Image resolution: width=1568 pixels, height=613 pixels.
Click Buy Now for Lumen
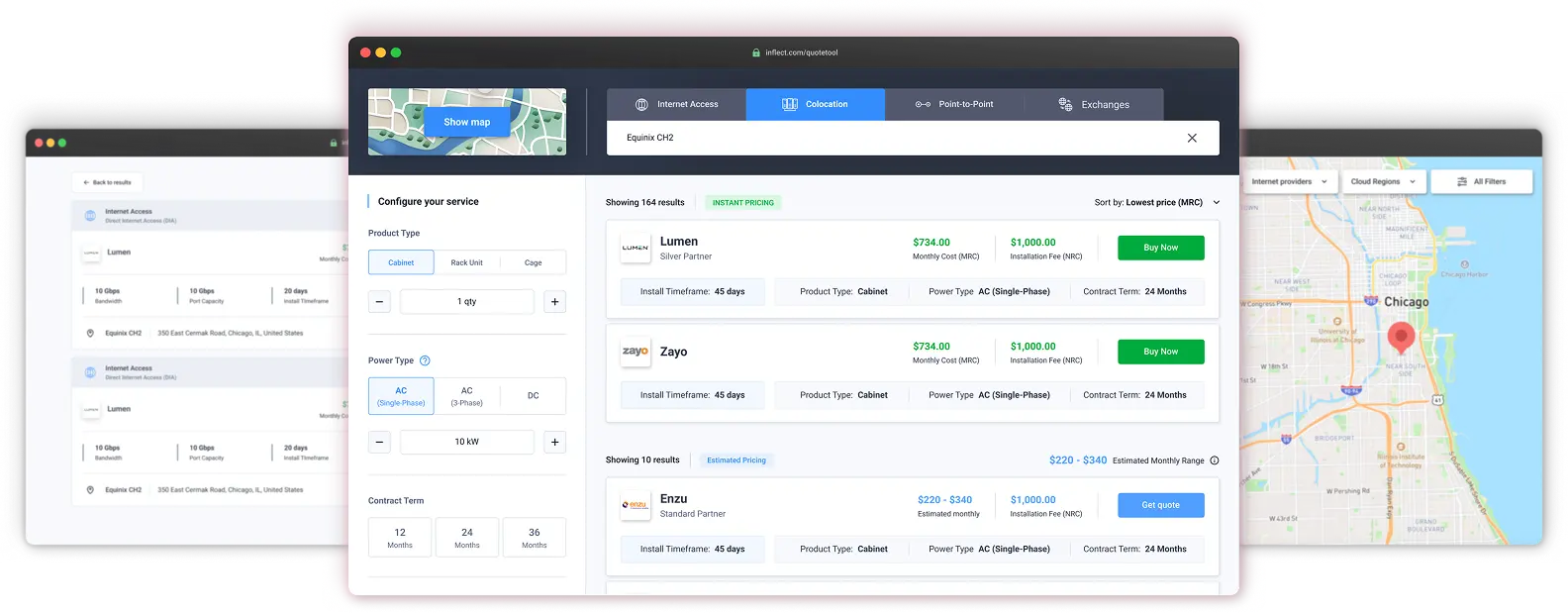click(x=1161, y=248)
